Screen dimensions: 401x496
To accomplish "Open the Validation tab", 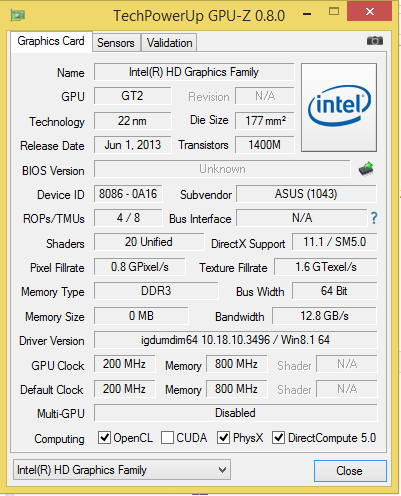I will click(169, 43).
